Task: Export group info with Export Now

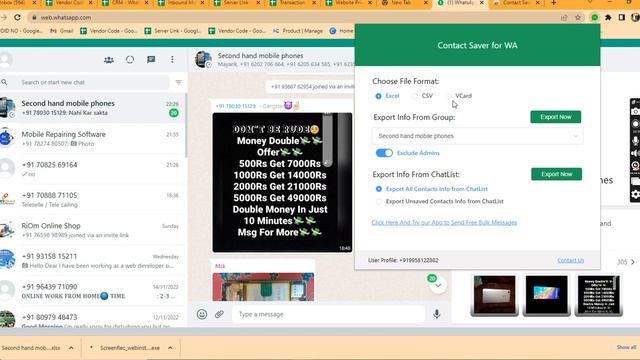Action: [556, 117]
